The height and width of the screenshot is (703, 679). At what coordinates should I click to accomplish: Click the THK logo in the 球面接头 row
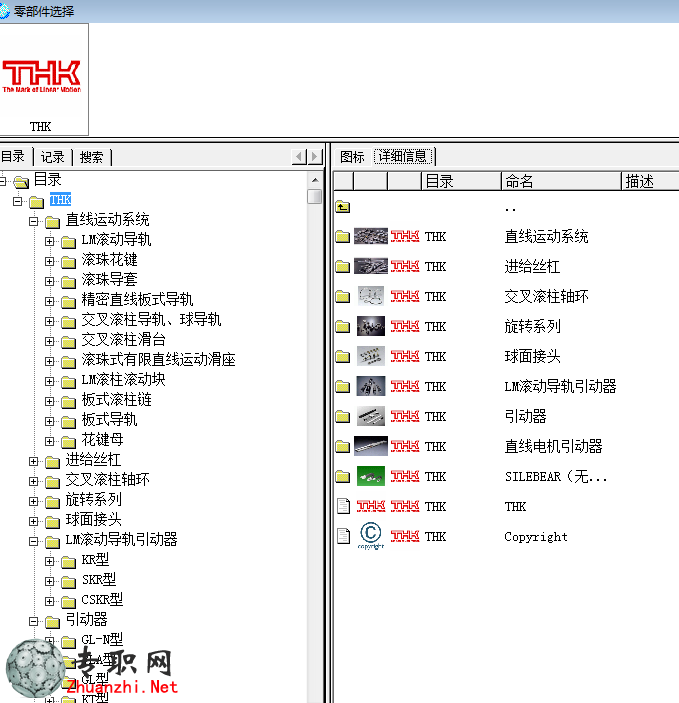(405, 356)
